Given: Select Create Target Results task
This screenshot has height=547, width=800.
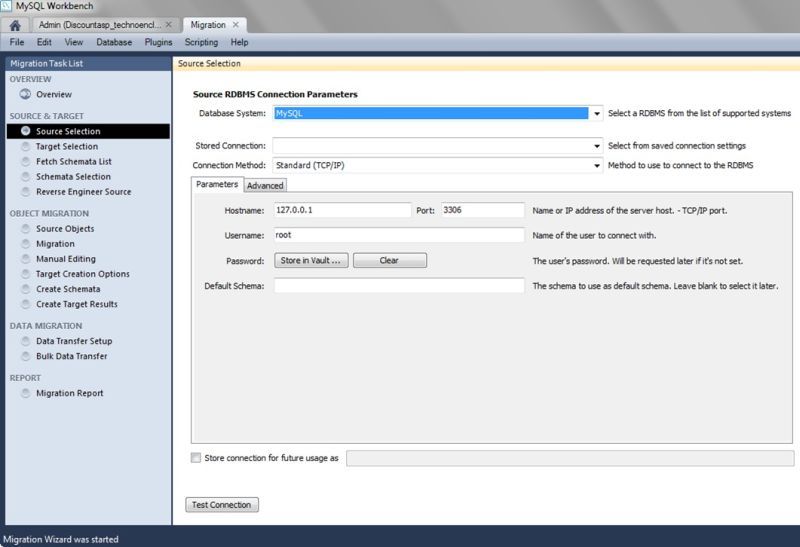Looking at the screenshot, I should 77,304.
